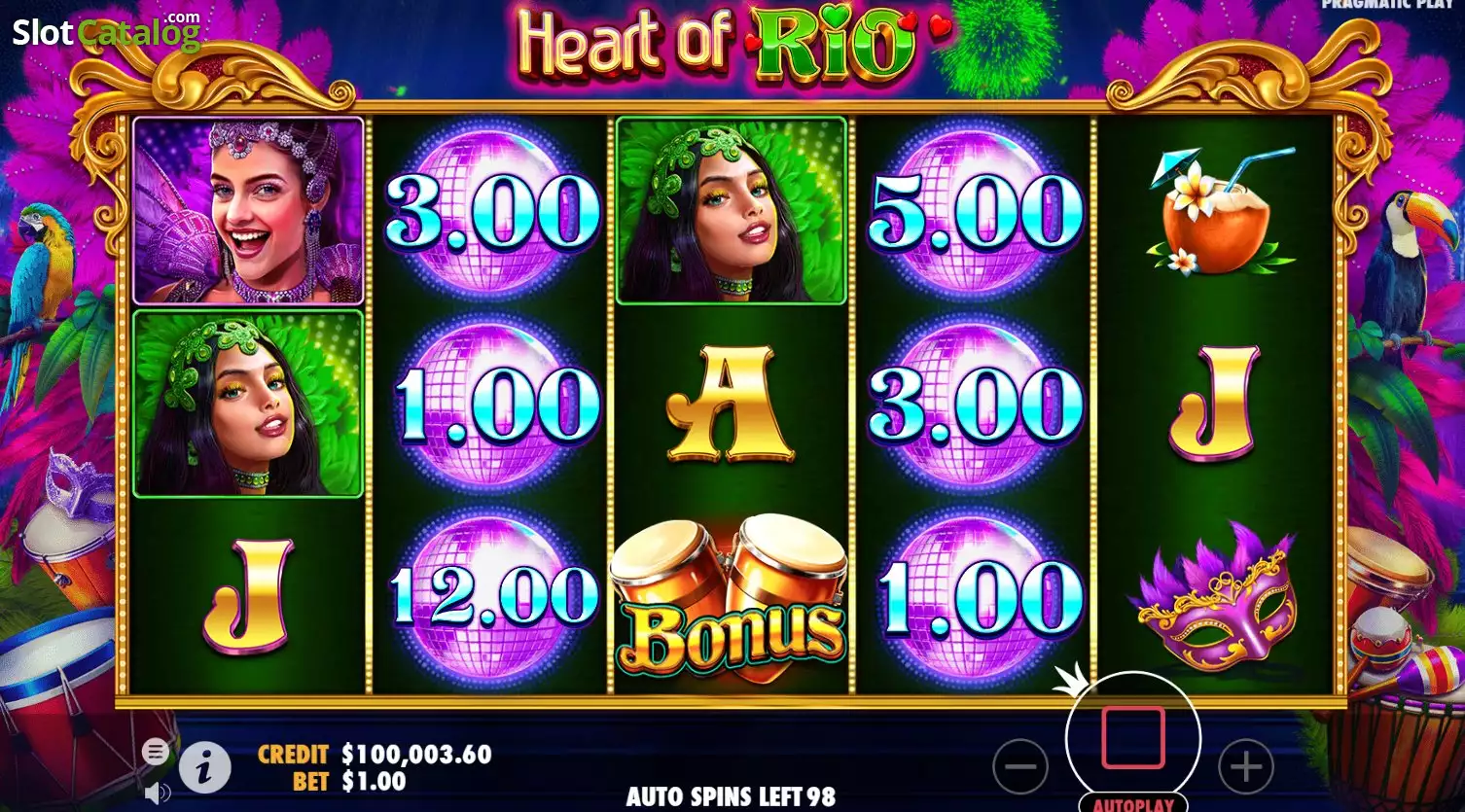The width and height of the screenshot is (1465, 812).
Task: Click the golden J on the first reel
Action: [248, 595]
